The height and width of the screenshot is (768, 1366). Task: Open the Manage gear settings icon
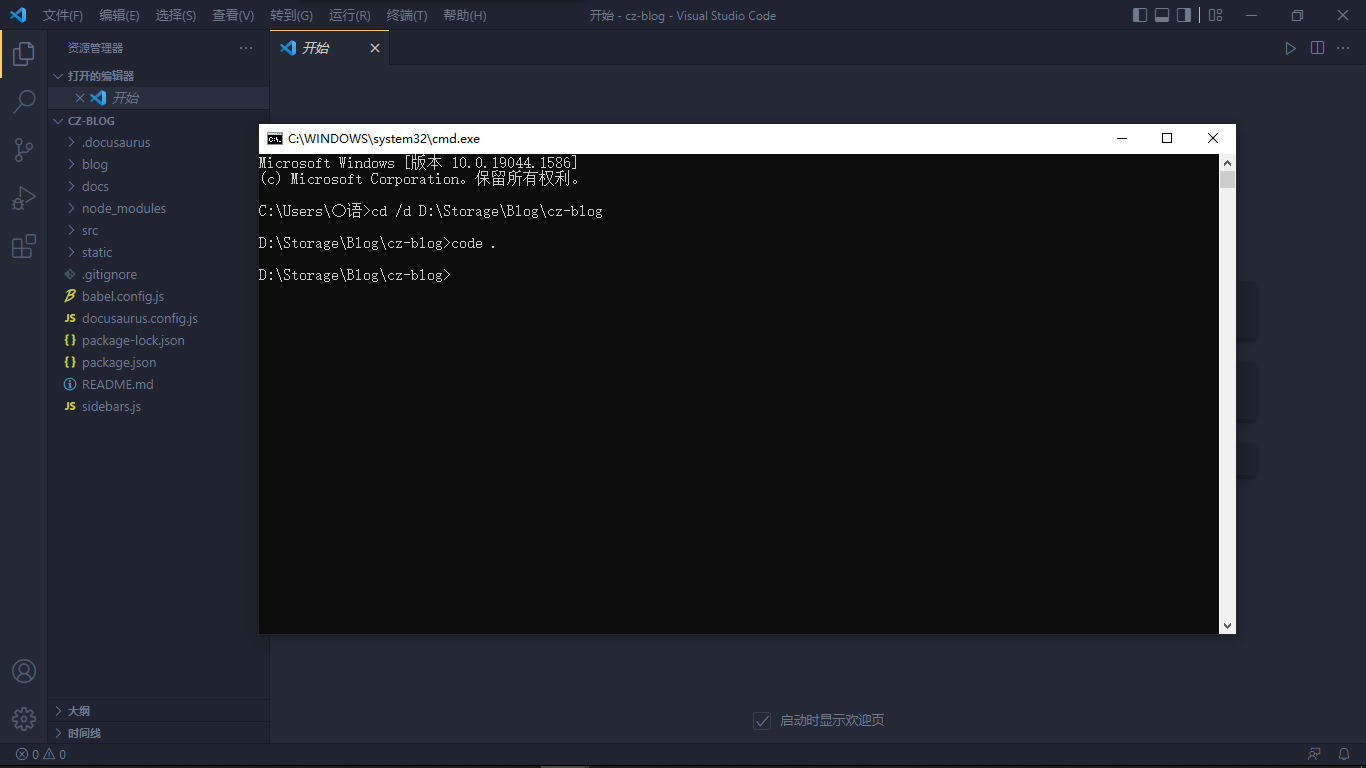[24, 718]
